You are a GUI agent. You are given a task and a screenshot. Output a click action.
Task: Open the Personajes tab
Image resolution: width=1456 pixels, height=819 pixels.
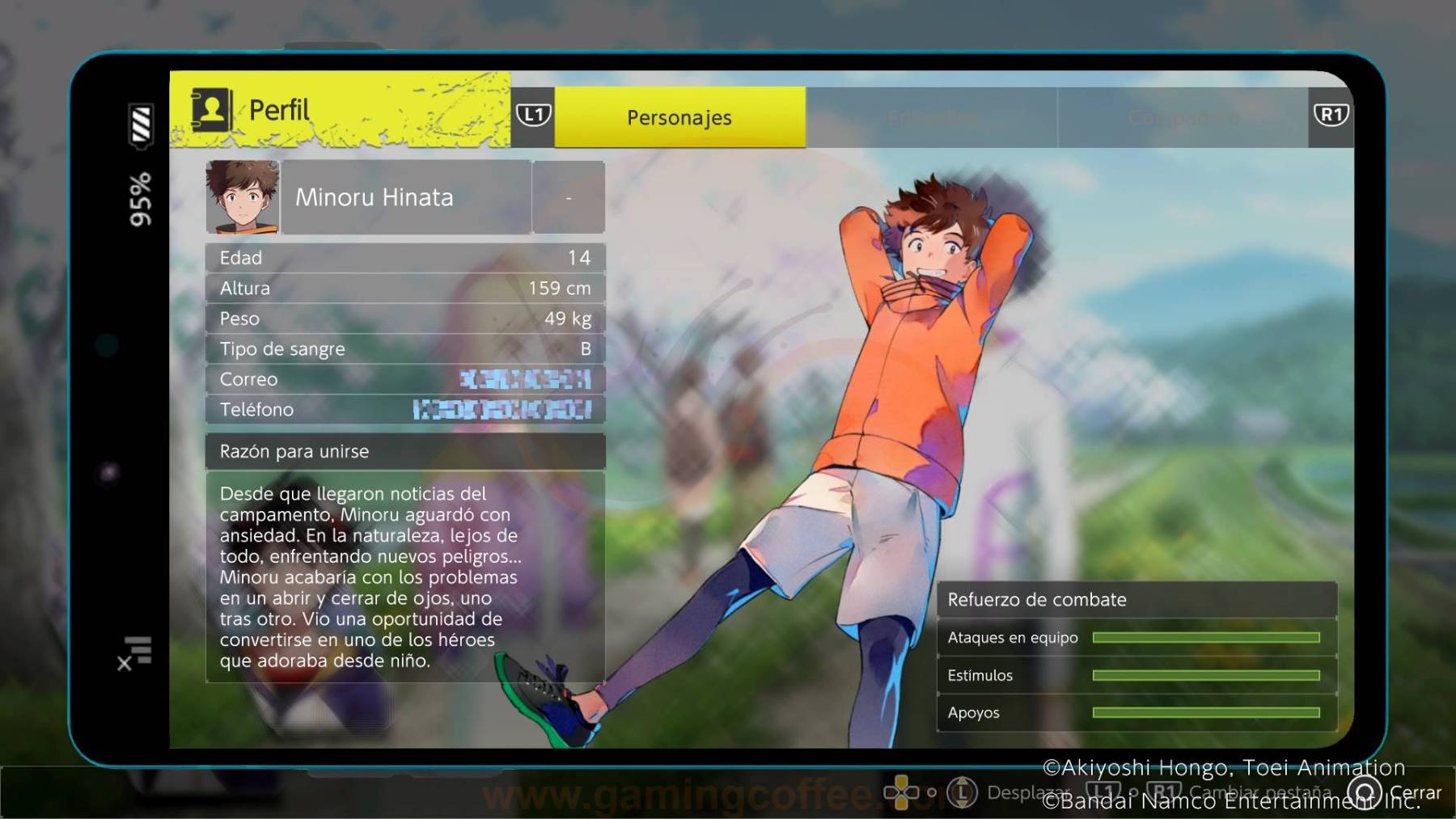click(x=679, y=117)
